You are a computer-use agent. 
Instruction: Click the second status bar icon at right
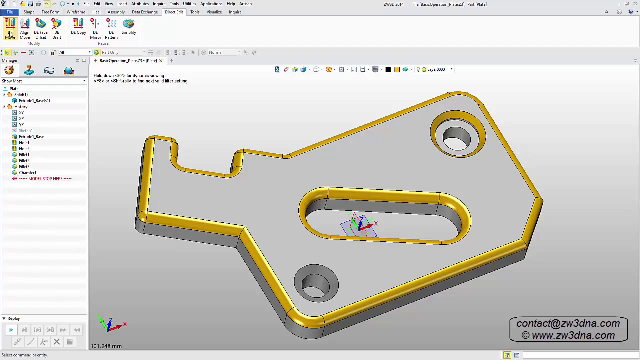click(x=516, y=355)
